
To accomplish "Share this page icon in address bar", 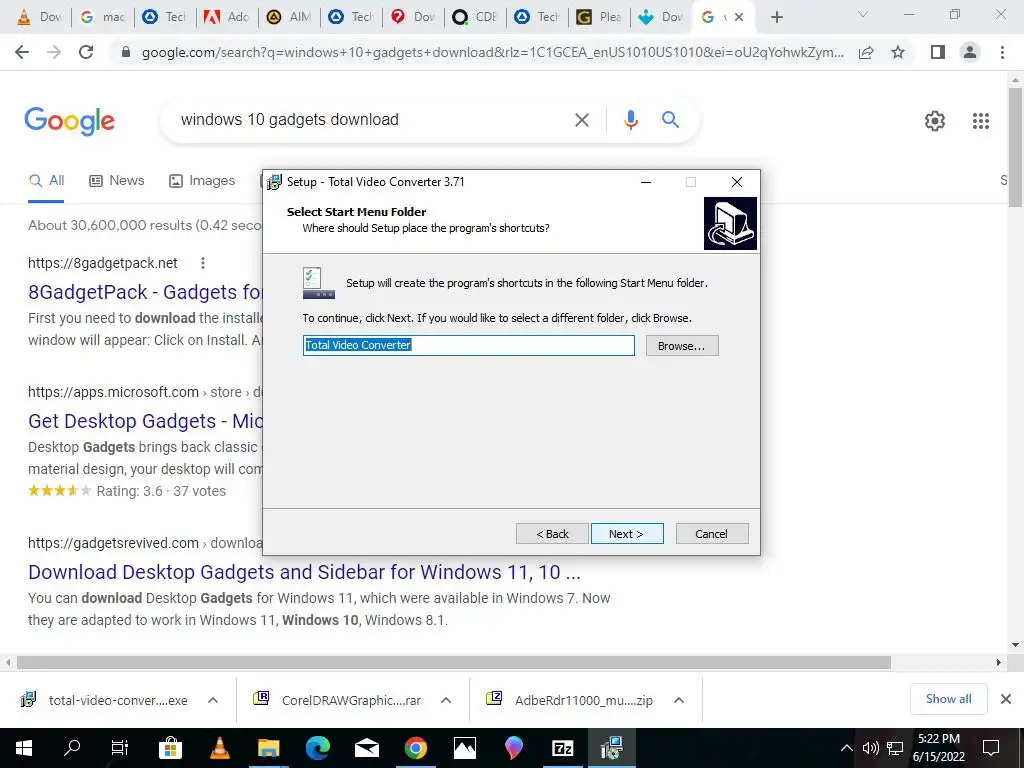I will (866, 52).
